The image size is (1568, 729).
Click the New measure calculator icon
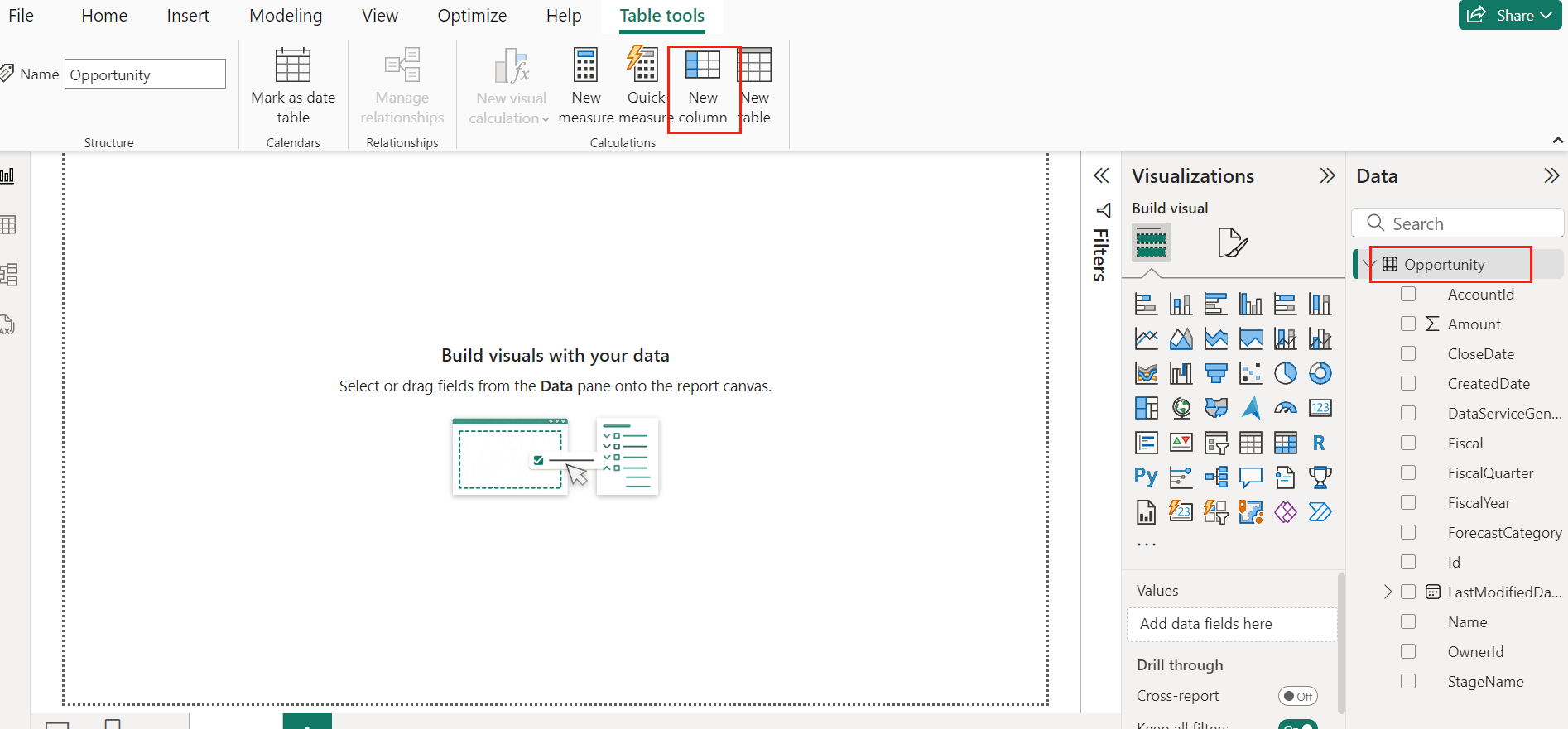pos(585,66)
